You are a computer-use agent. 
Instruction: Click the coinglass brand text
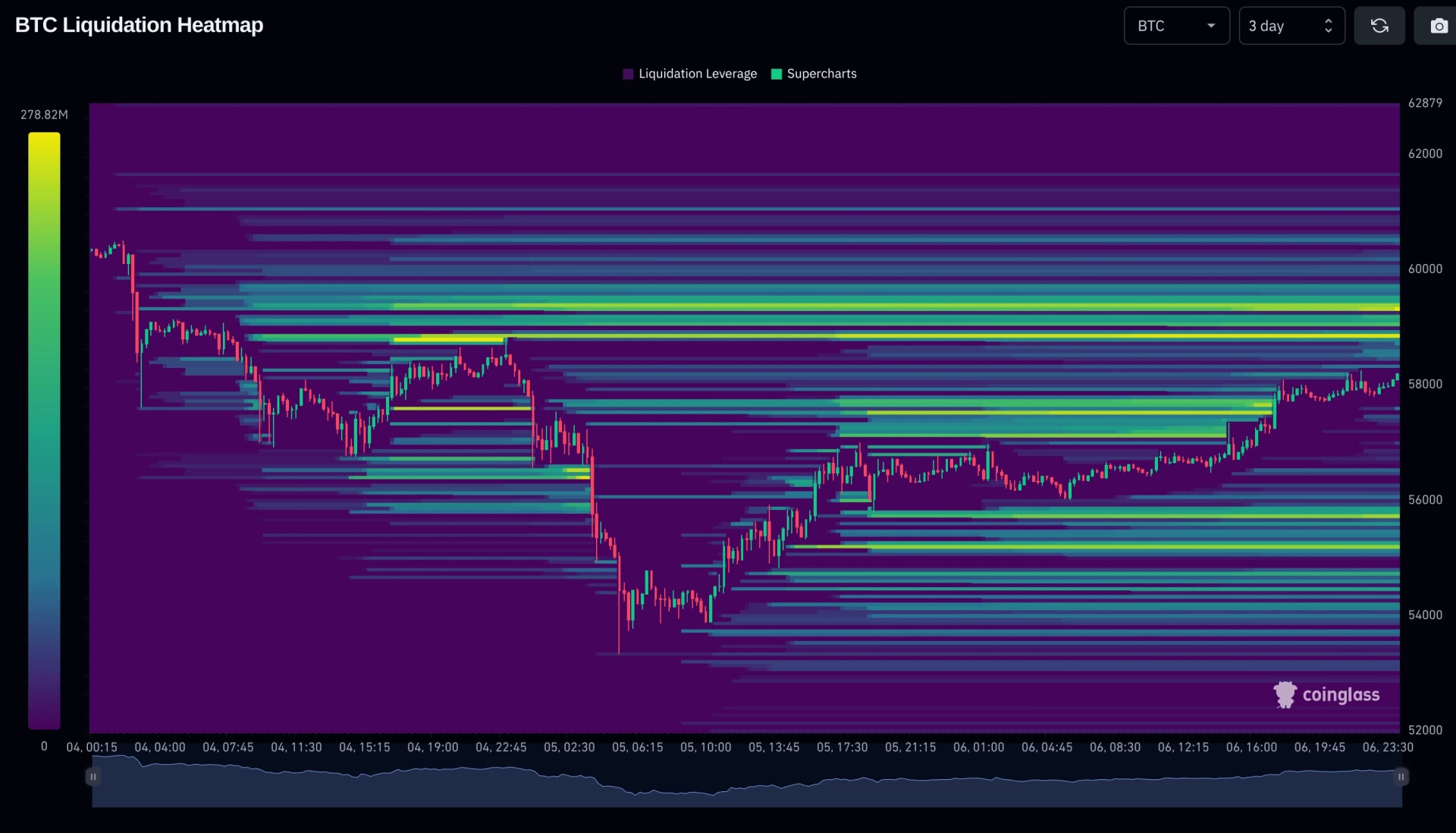click(1341, 694)
